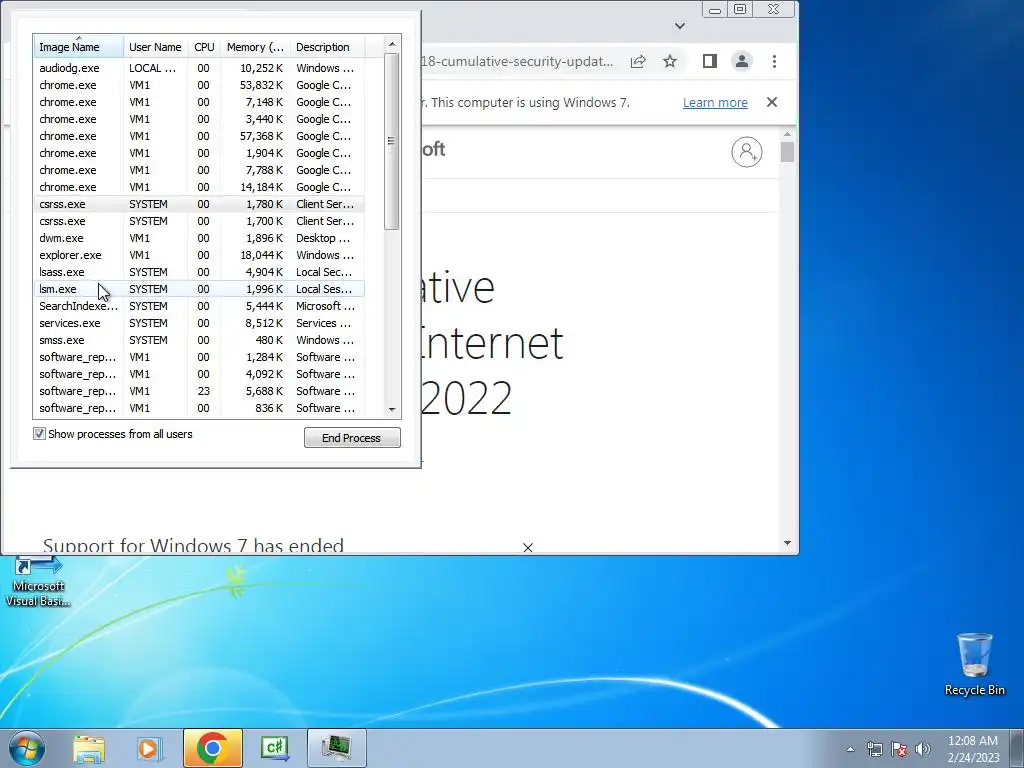Dismiss the Windows 7 warning infobar
Screen dimensions: 1024x768
pos(772,102)
